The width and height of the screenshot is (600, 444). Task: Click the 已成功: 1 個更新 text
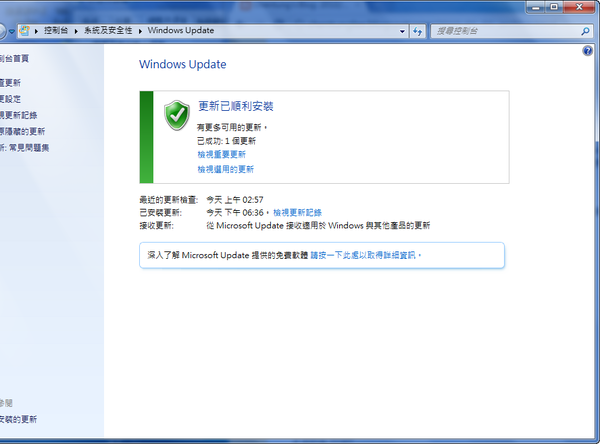[226, 141]
